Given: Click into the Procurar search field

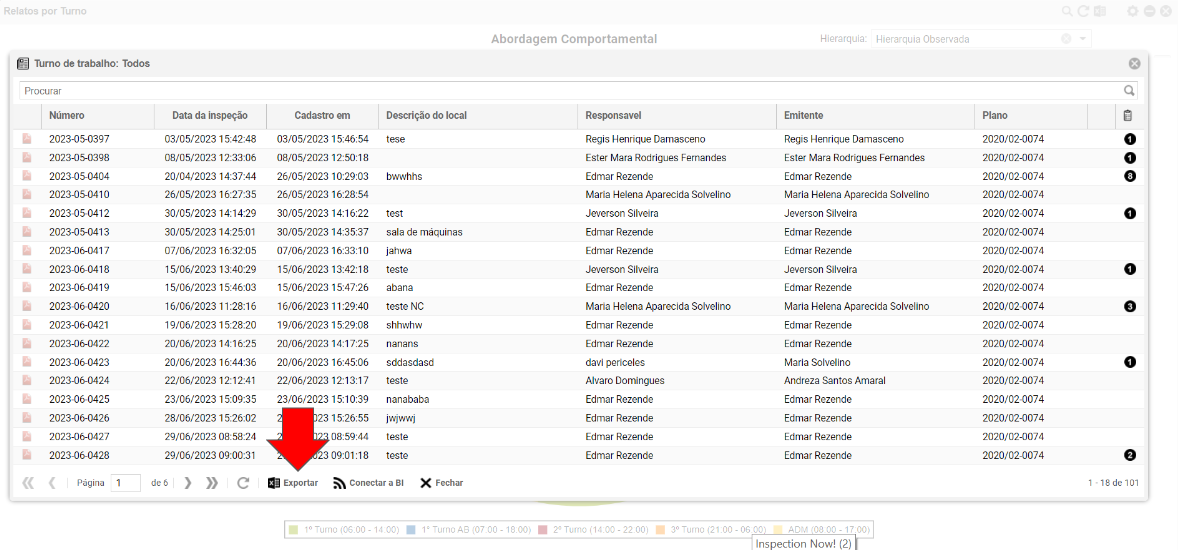Looking at the screenshot, I should 578,90.
